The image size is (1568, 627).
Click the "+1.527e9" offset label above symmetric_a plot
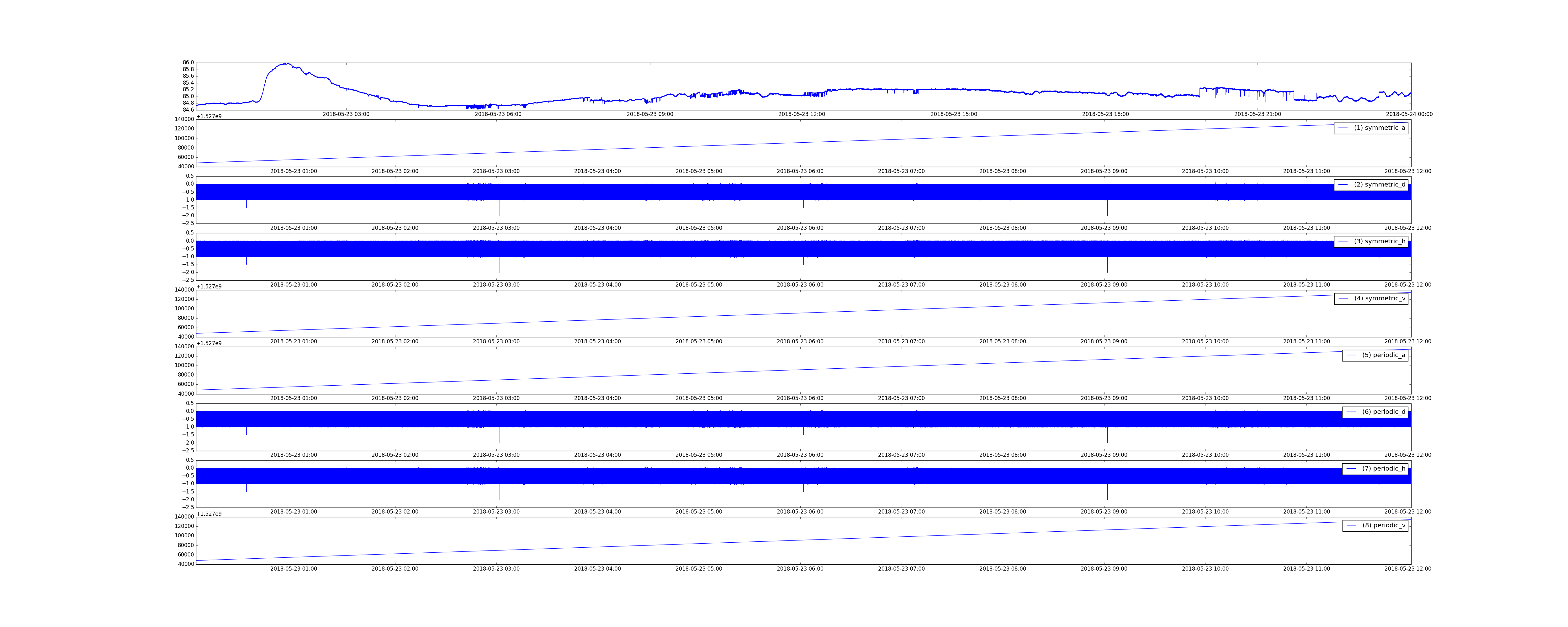pos(209,116)
